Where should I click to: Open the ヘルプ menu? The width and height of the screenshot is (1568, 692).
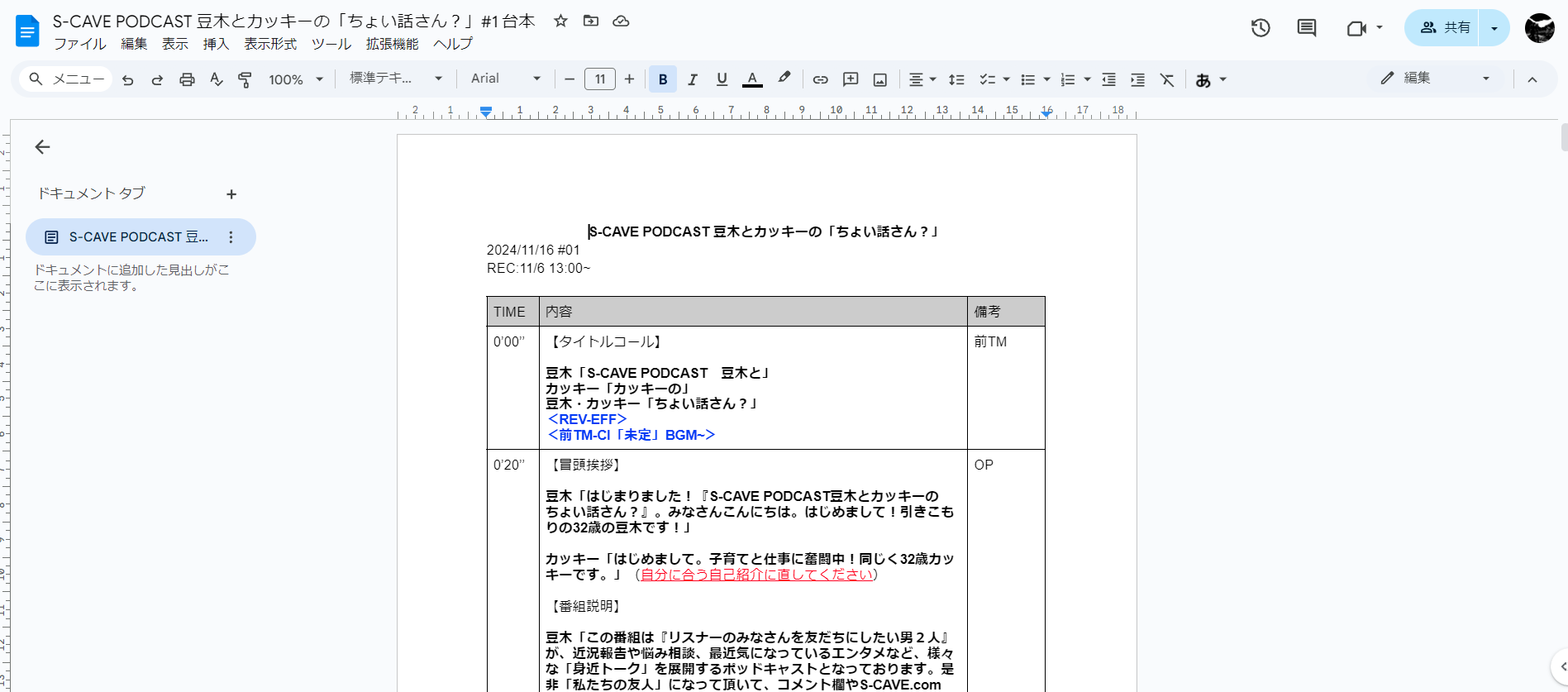pos(453,44)
